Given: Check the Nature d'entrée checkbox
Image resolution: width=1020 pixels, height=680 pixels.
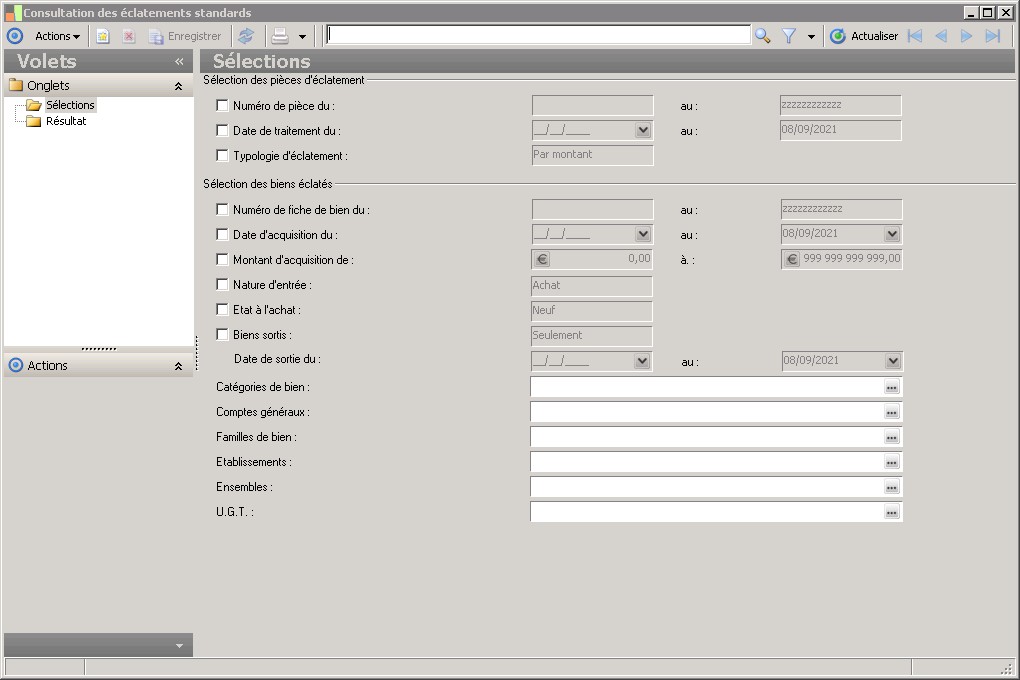Looking at the screenshot, I should [x=222, y=284].
